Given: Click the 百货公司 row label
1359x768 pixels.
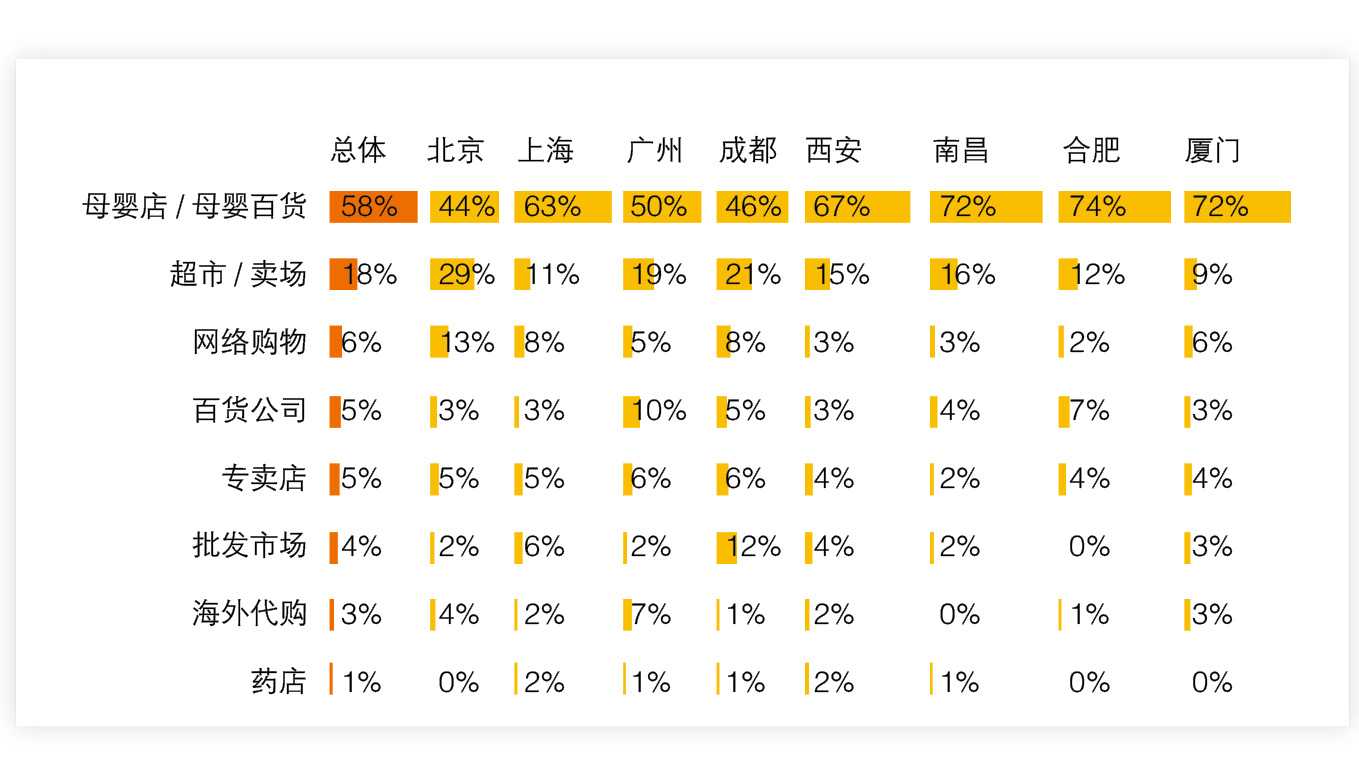Looking at the screenshot, I should pos(249,410).
